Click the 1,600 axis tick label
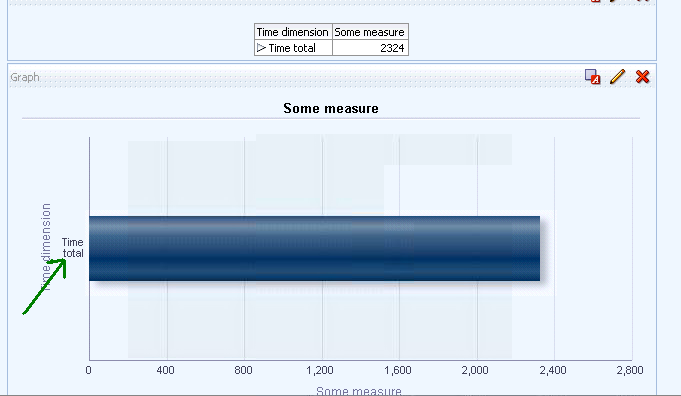This screenshot has height=396, width=681. click(x=398, y=370)
